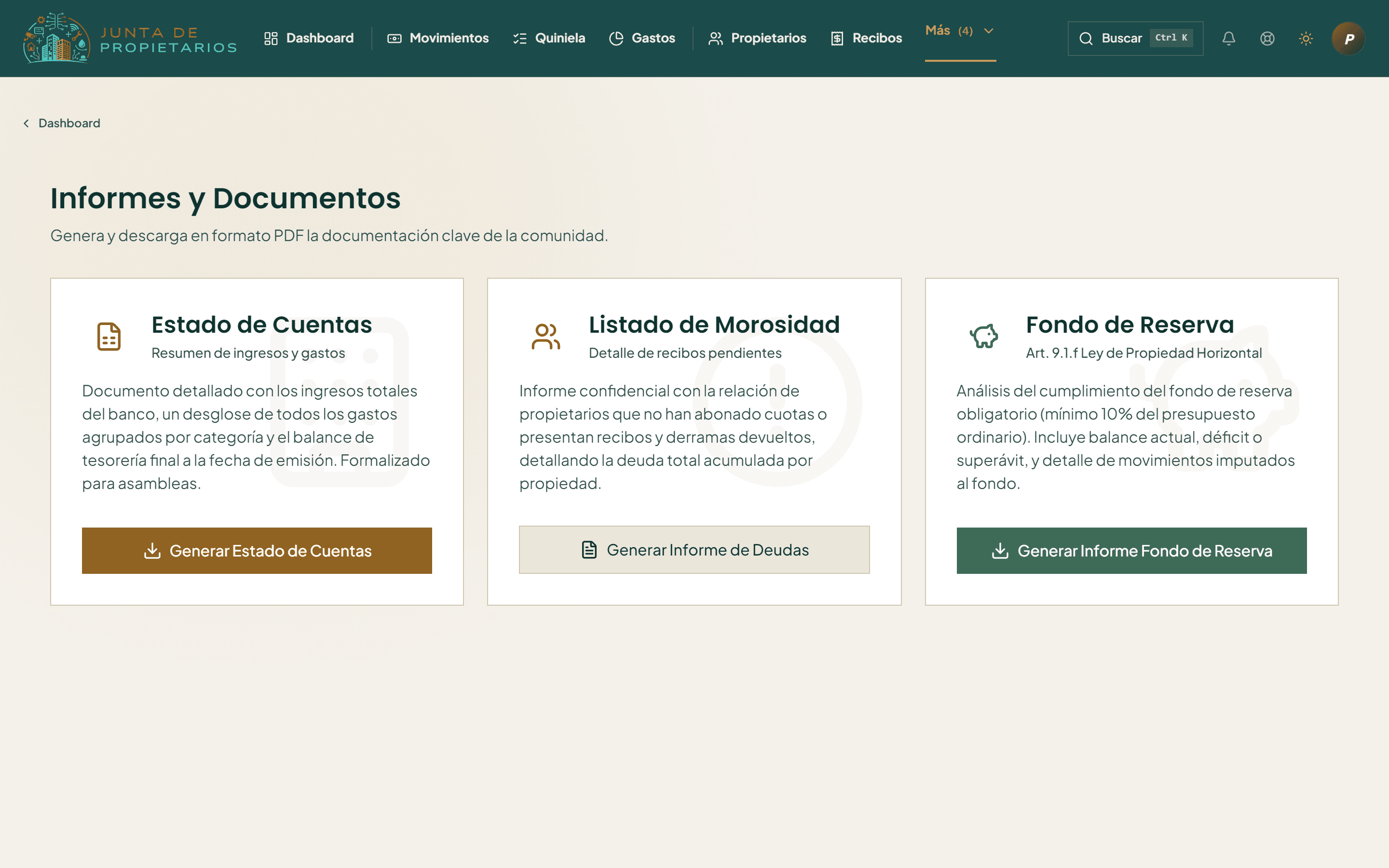
Task: Click the download icon on Estado de Cuentas button
Action: pyautogui.click(x=152, y=551)
